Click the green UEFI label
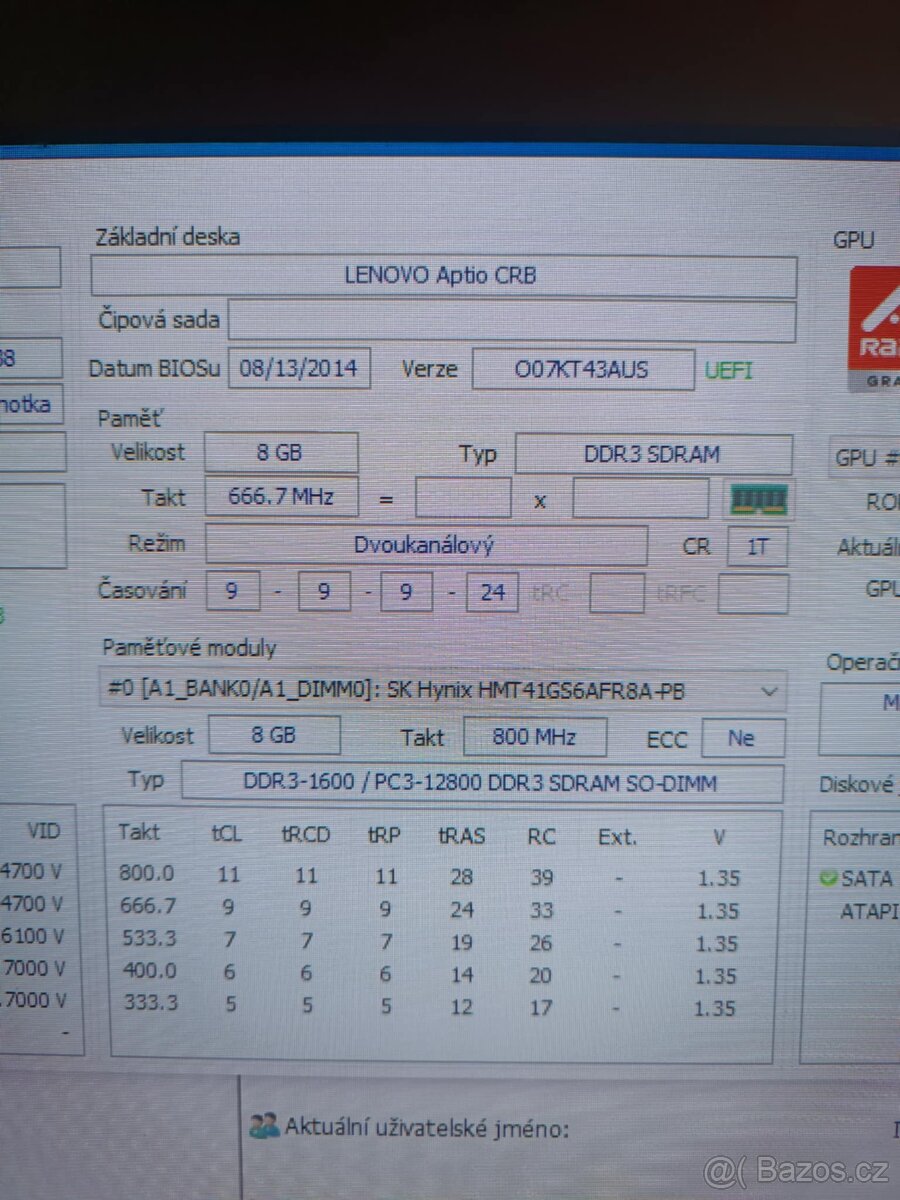The image size is (900, 1200). pos(729,370)
